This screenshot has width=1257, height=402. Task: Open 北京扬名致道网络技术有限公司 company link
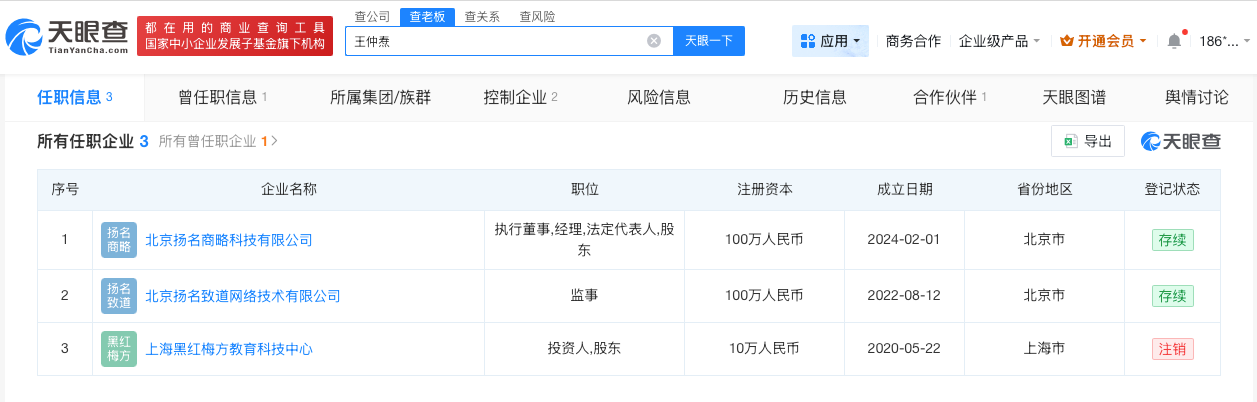[243, 296]
